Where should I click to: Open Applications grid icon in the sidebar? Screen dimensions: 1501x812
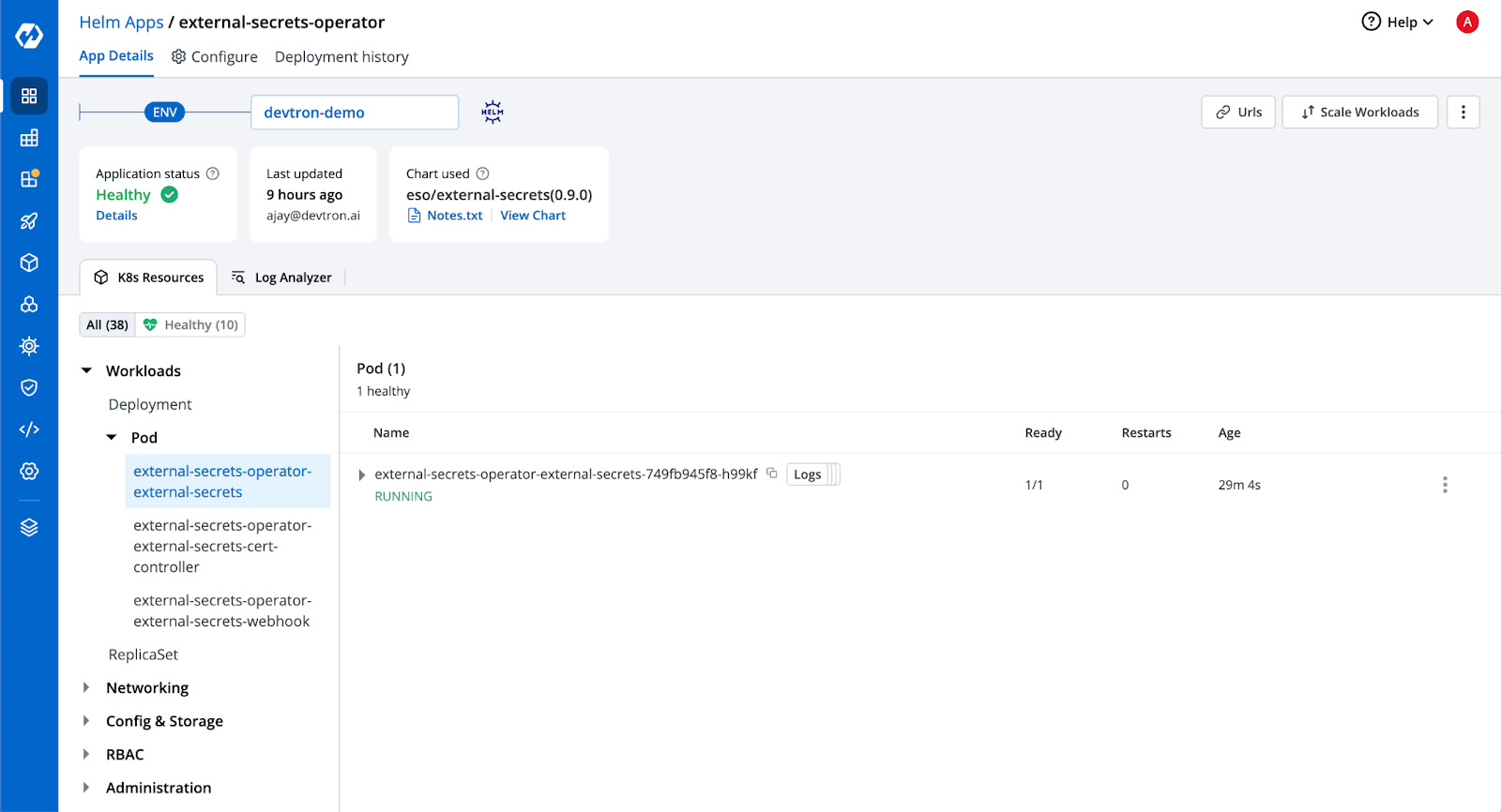29,96
